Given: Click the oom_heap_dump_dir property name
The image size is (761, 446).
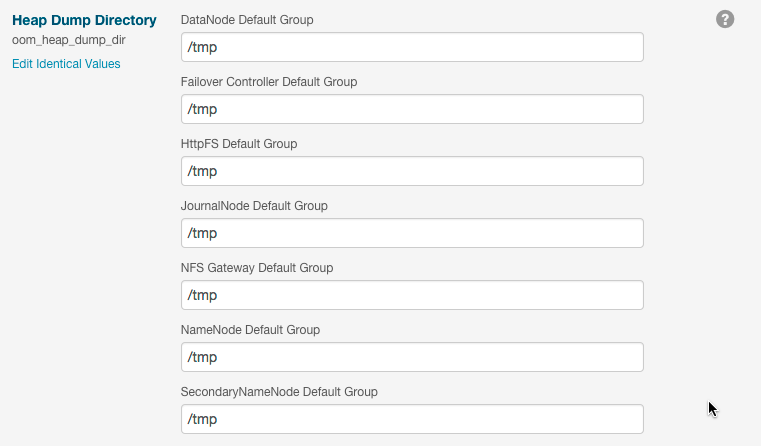Looking at the screenshot, I should (68, 41).
